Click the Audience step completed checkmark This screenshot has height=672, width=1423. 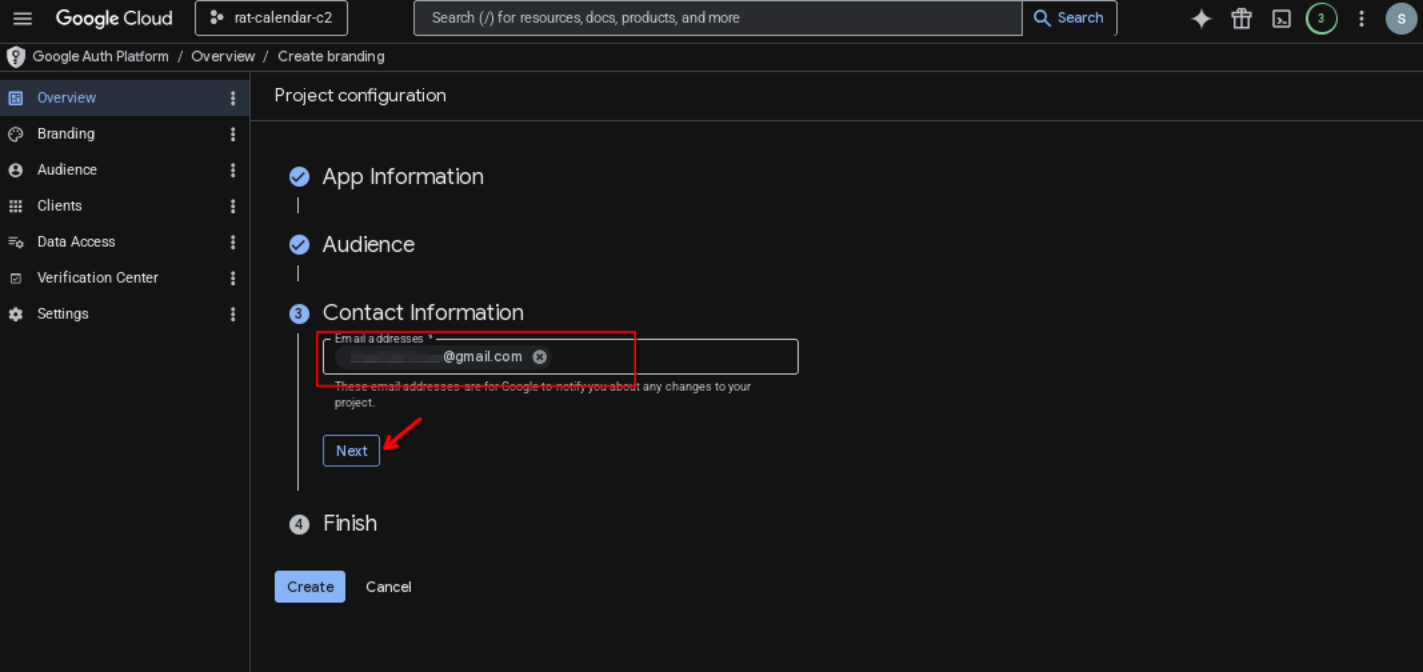point(299,245)
